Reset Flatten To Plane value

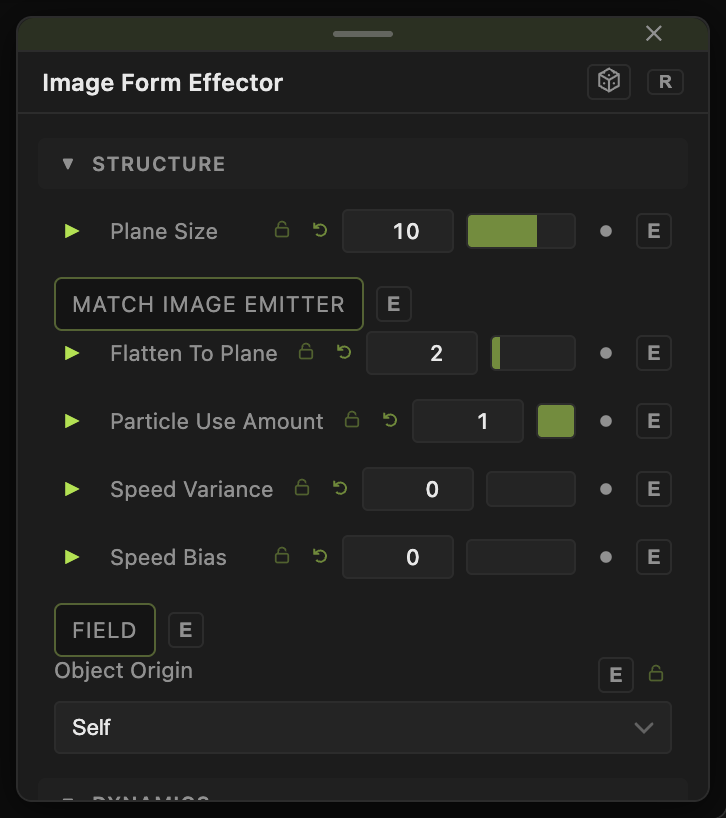[344, 352]
